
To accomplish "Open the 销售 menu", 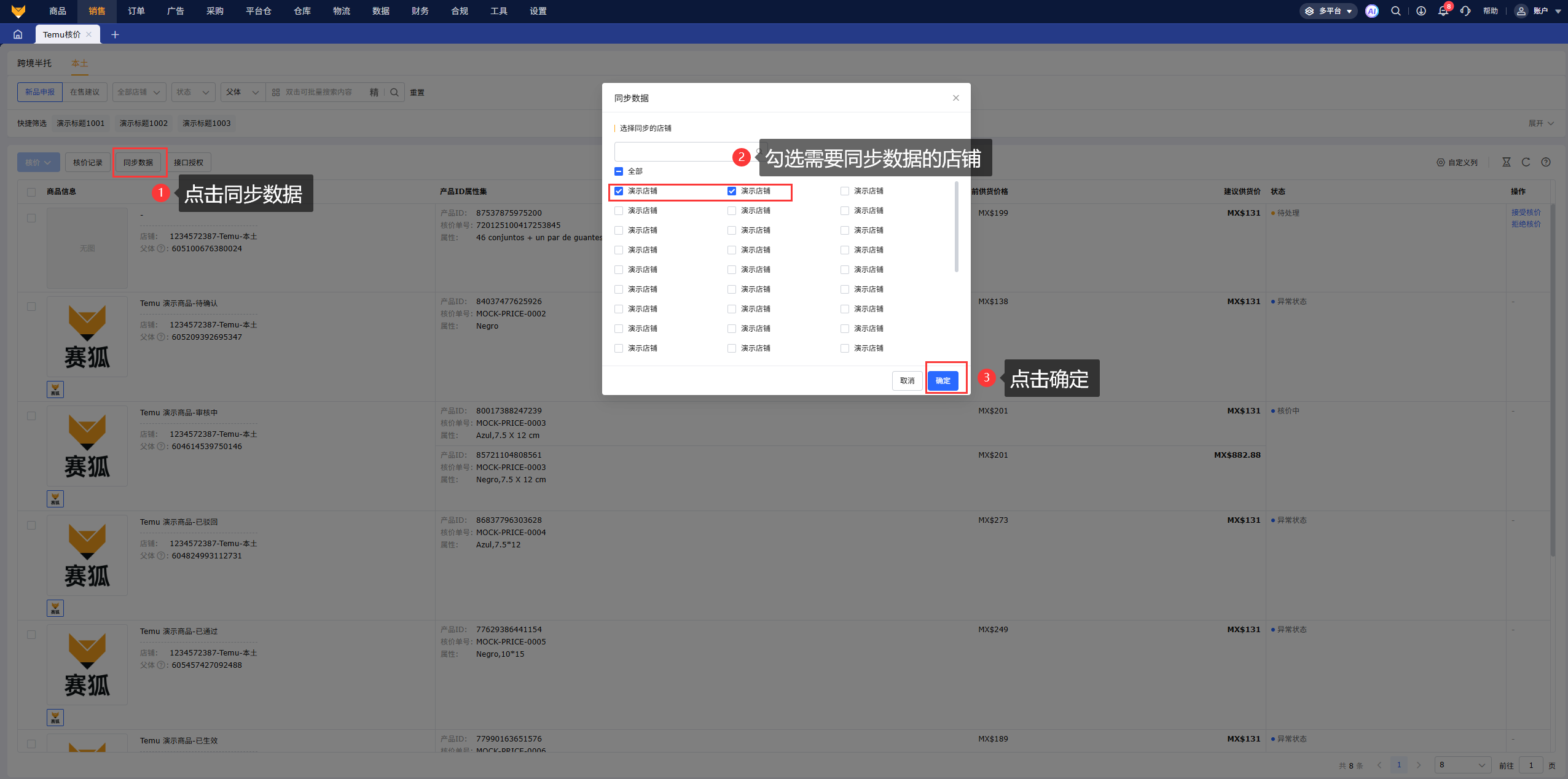I will pos(97,11).
